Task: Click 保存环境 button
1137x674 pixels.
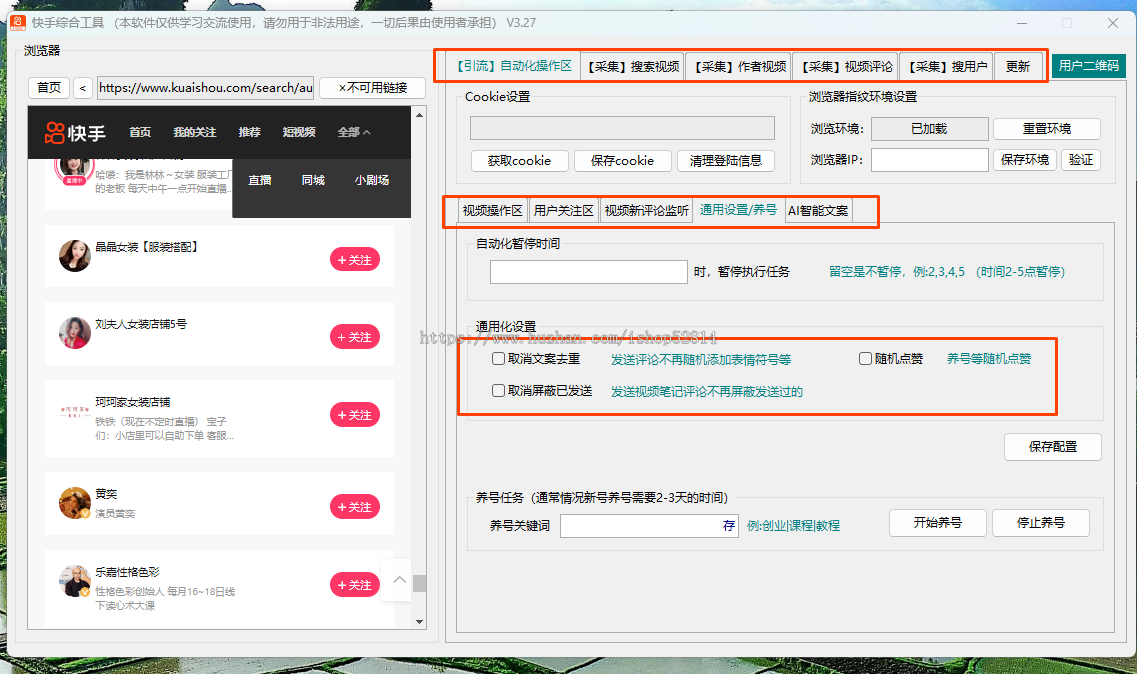Action: [1025, 160]
